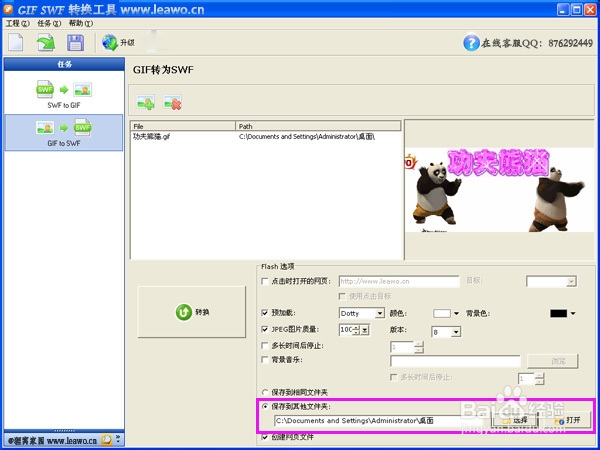Select 保存到相同文件夹 radio button
The width and height of the screenshot is (600, 450).
(265, 392)
